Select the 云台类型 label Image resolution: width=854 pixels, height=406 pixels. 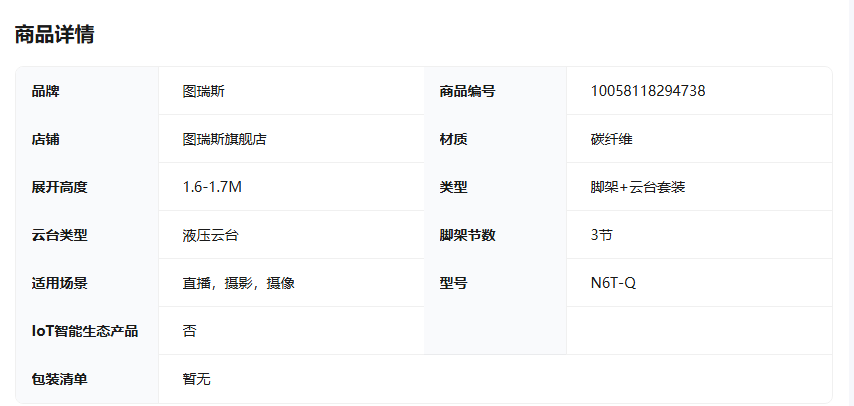point(59,235)
